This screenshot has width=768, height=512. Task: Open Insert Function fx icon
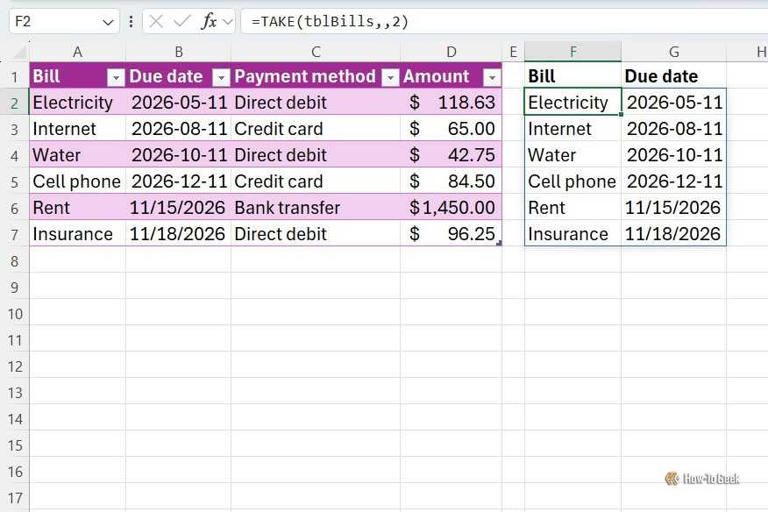tap(209, 22)
